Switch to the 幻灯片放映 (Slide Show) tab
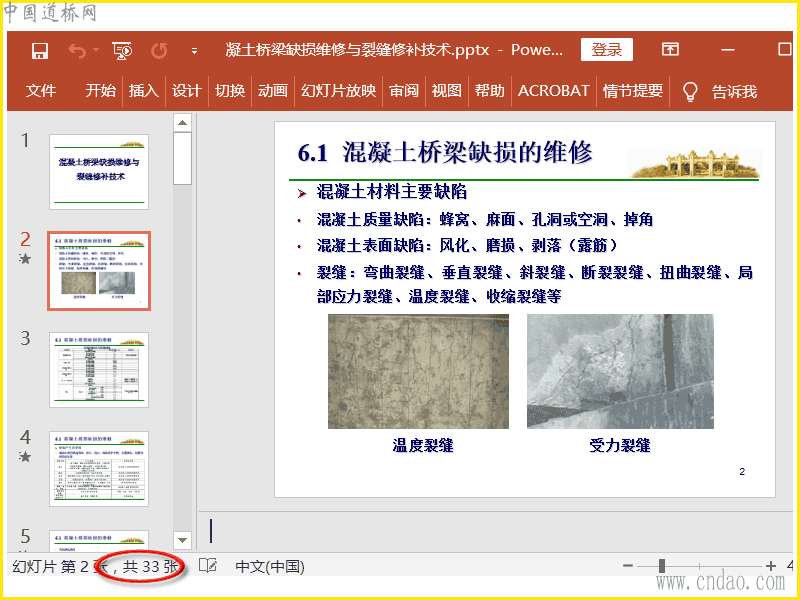The image size is (800, 600). point(338,91)
